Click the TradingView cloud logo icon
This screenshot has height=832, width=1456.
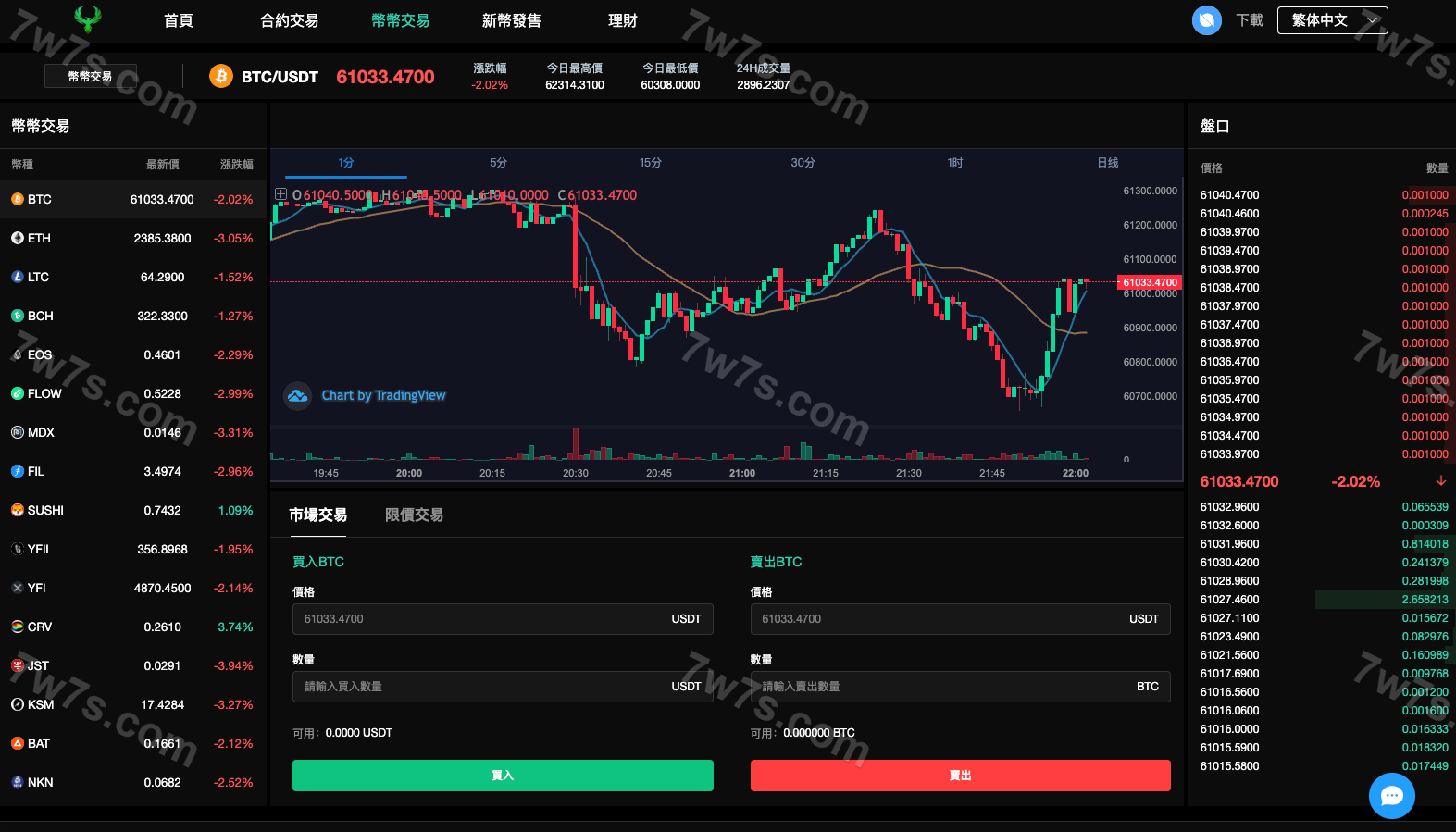click(x=297, y=396)
